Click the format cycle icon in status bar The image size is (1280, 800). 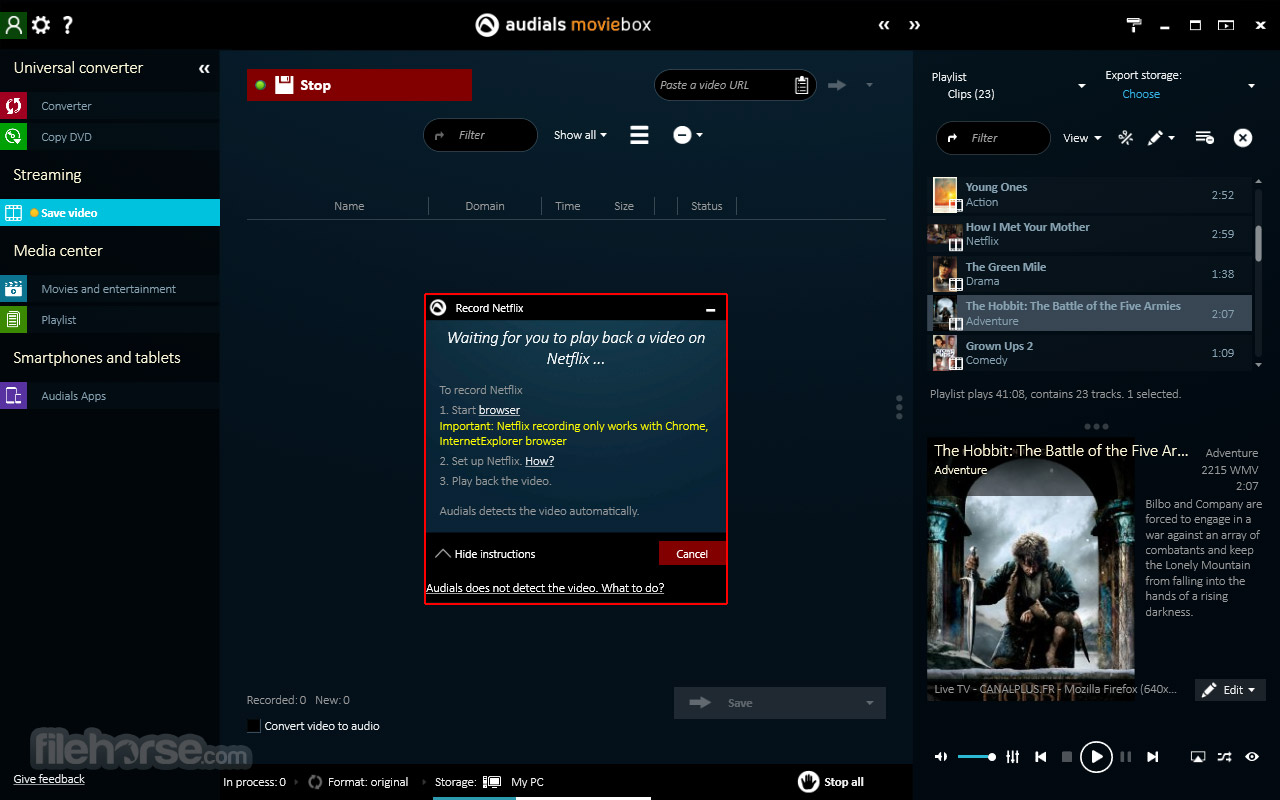(x=315, y=782)
